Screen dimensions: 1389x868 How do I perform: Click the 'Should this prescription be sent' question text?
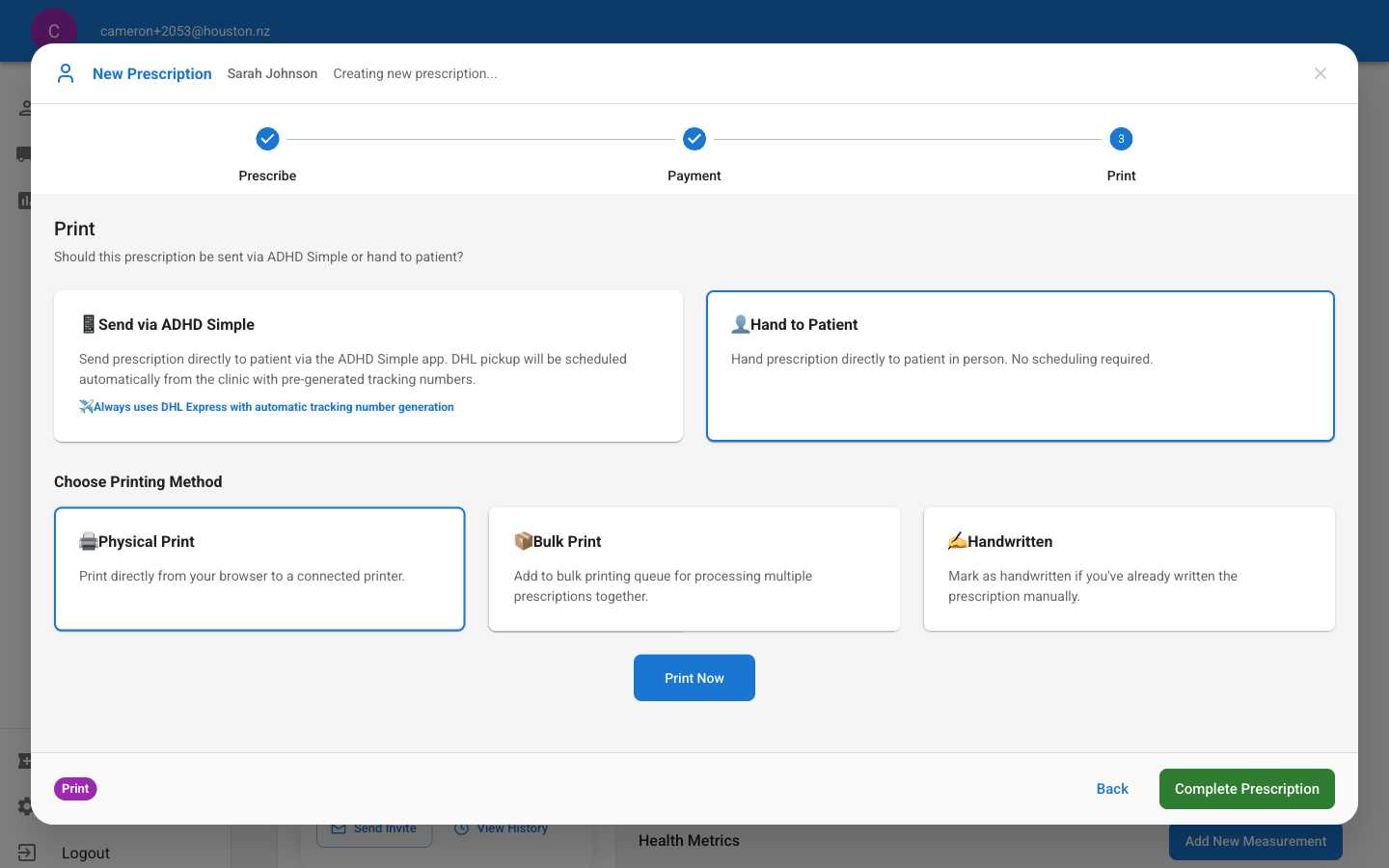click(x=259, y=257)
